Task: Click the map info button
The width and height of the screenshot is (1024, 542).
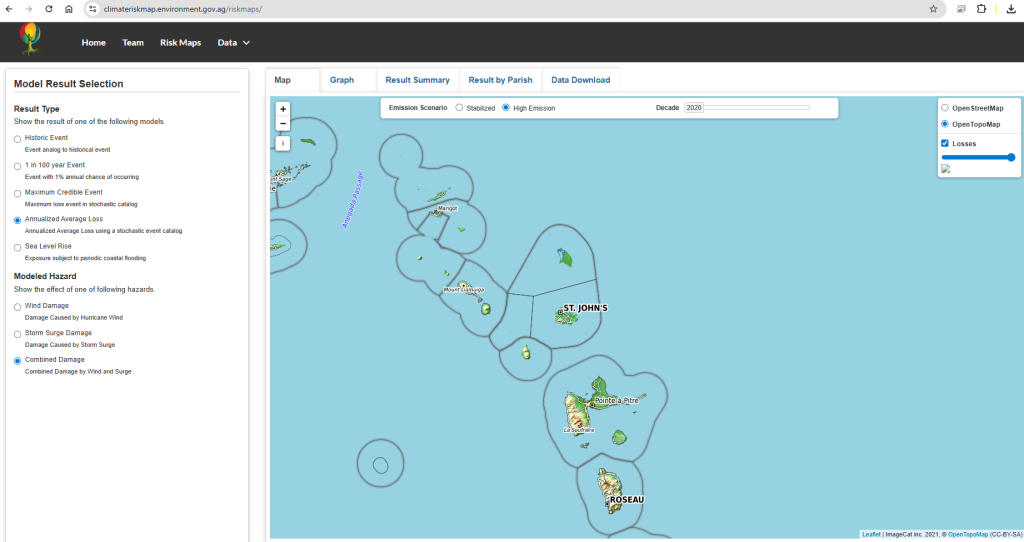Action: tap(283, 143)
